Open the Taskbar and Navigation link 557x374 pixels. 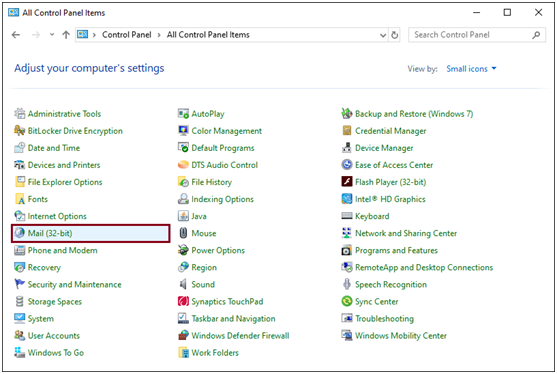233,319
